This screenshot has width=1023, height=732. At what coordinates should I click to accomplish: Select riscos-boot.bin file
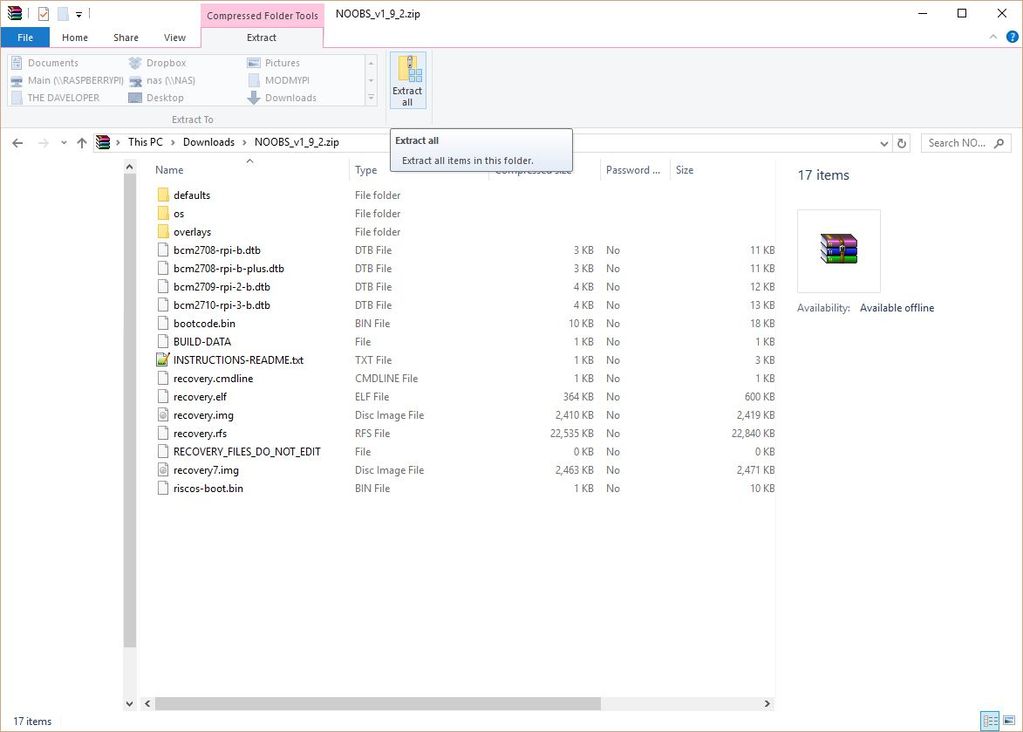coord(200,488)
